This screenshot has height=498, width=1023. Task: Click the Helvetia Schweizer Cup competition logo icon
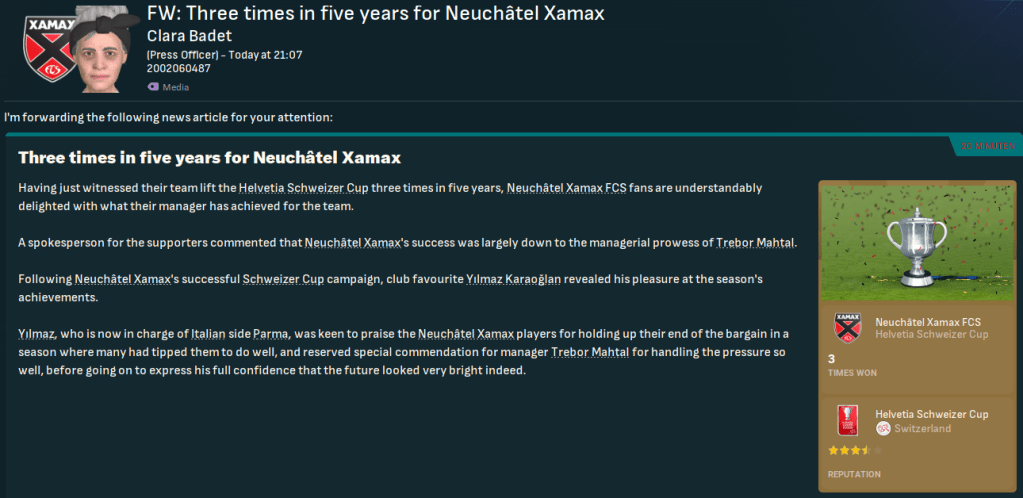pyautogui.click(x=847, y=420)
